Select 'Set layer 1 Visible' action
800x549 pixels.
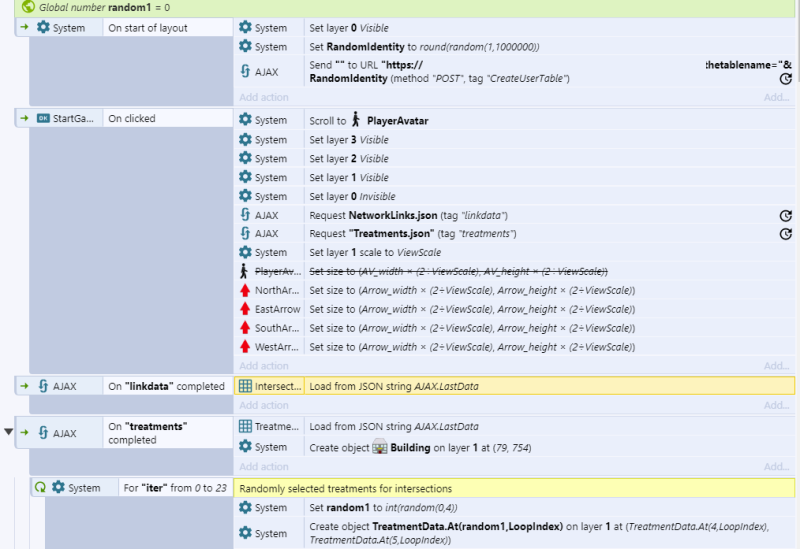(514, 177)
